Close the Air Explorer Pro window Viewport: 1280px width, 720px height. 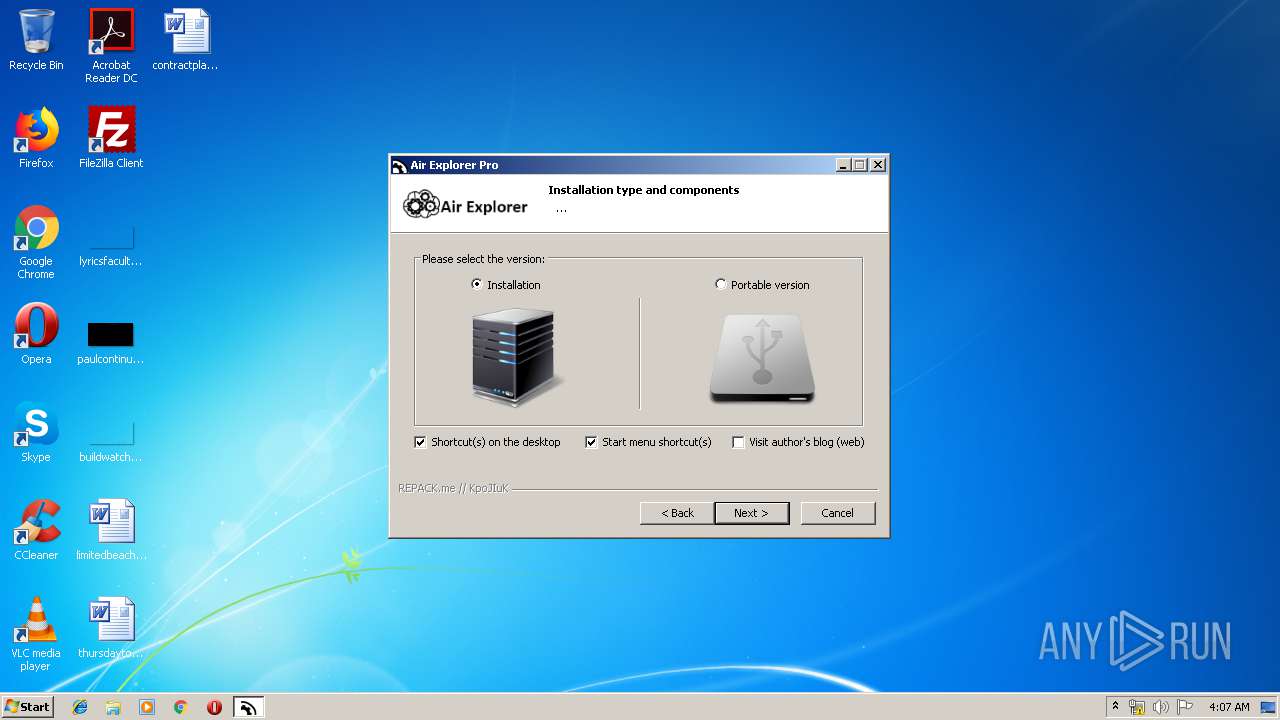(x=878, y=165)
